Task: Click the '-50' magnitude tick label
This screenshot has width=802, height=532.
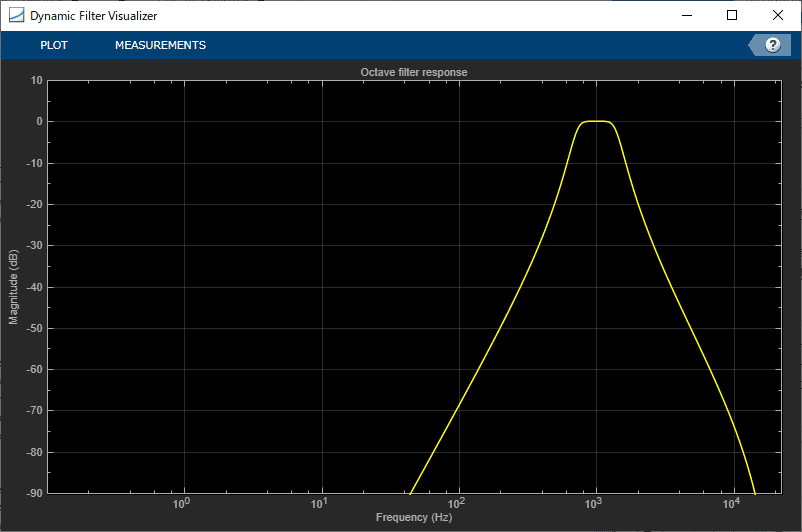Action: [x=34, y=328]
